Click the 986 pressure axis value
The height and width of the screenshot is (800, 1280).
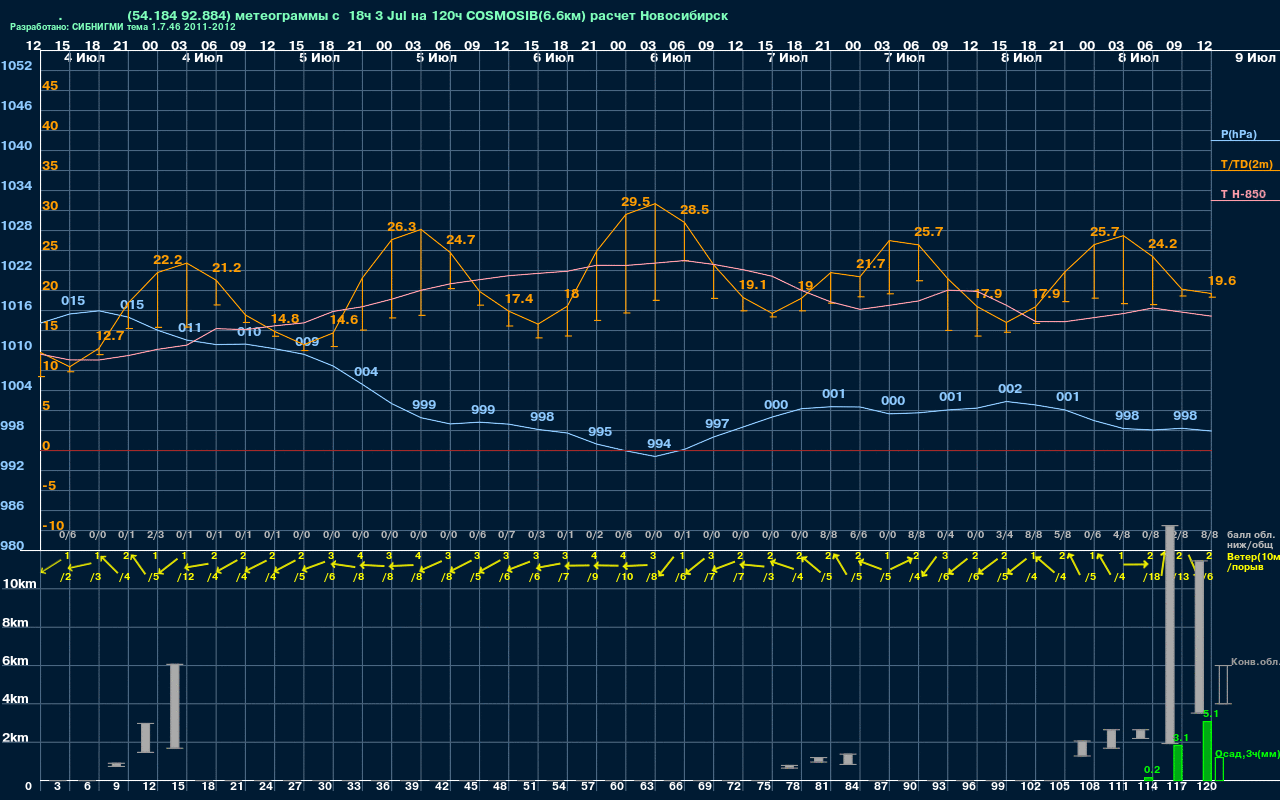coord(13,506)
